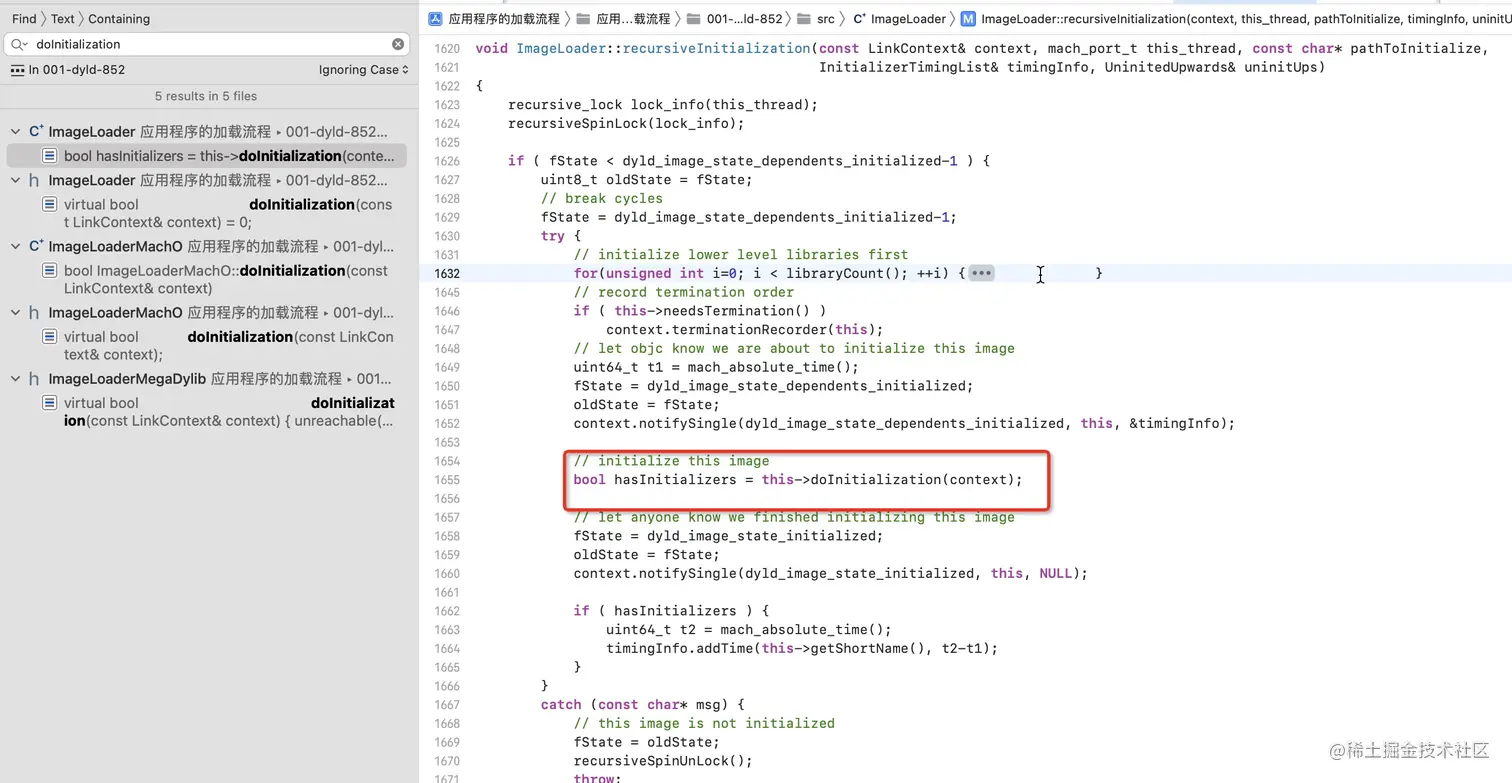Click line number 1655 in gutter
1512x783 pixels.
tap(447, 479)
